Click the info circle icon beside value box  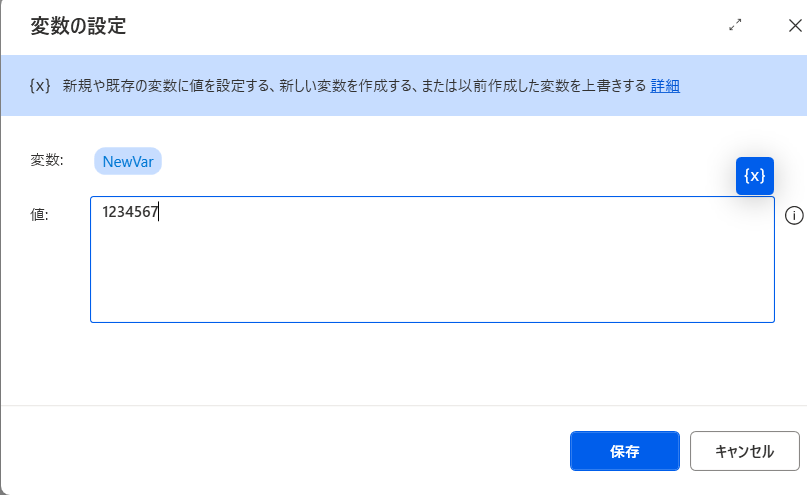(x=794, y=216)
